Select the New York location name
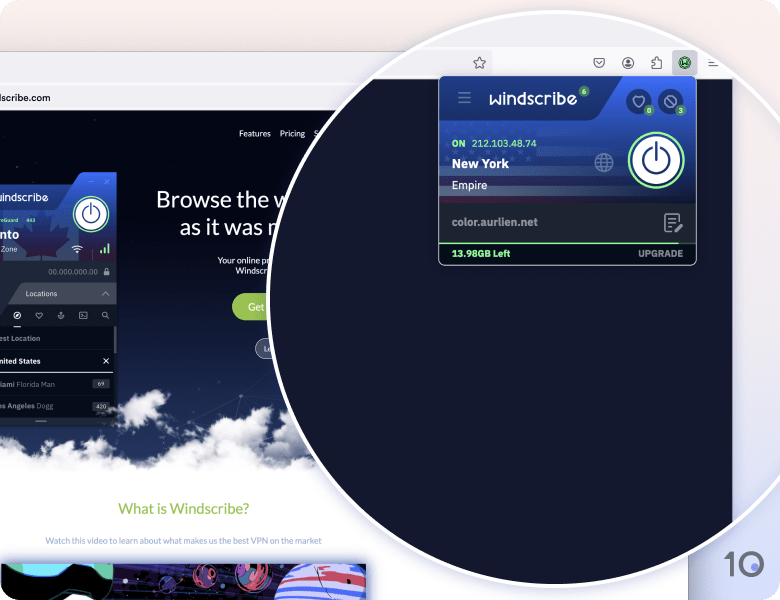This screenshot has height=600, width=780. pyautogui.click(x=480, y=164)
